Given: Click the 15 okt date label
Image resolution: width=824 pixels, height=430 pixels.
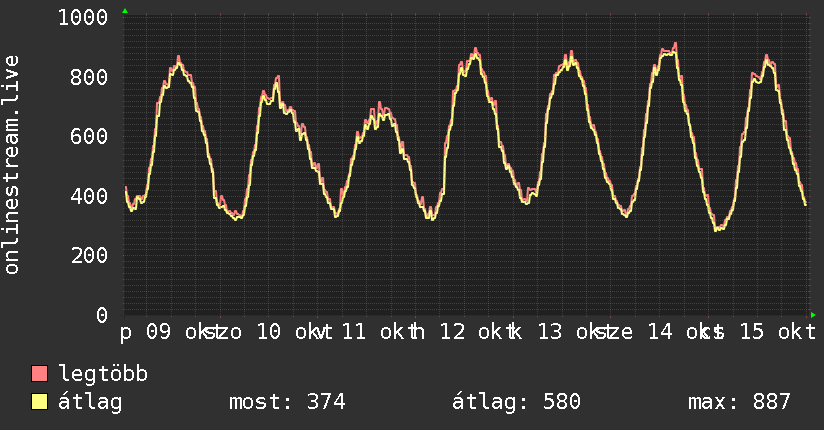Looking at the screenshot, I should [x=778, y=332].
